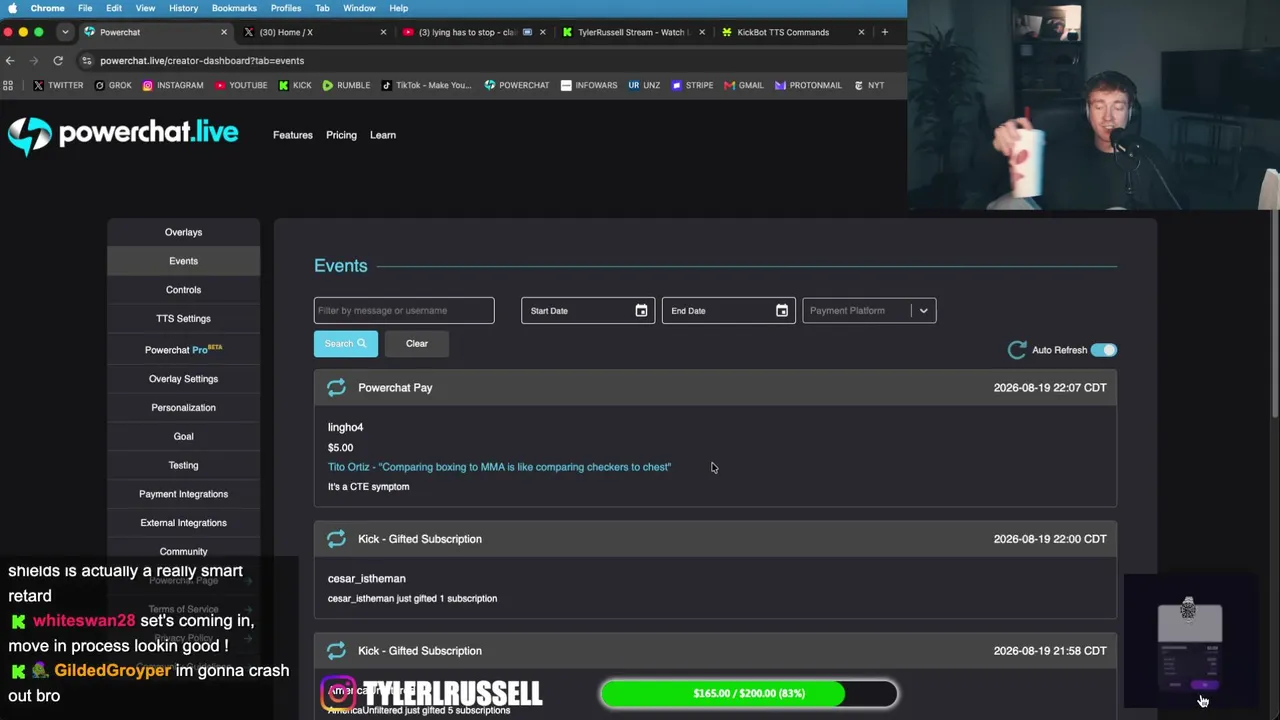Open the NYT bookmark

[869, 85]
